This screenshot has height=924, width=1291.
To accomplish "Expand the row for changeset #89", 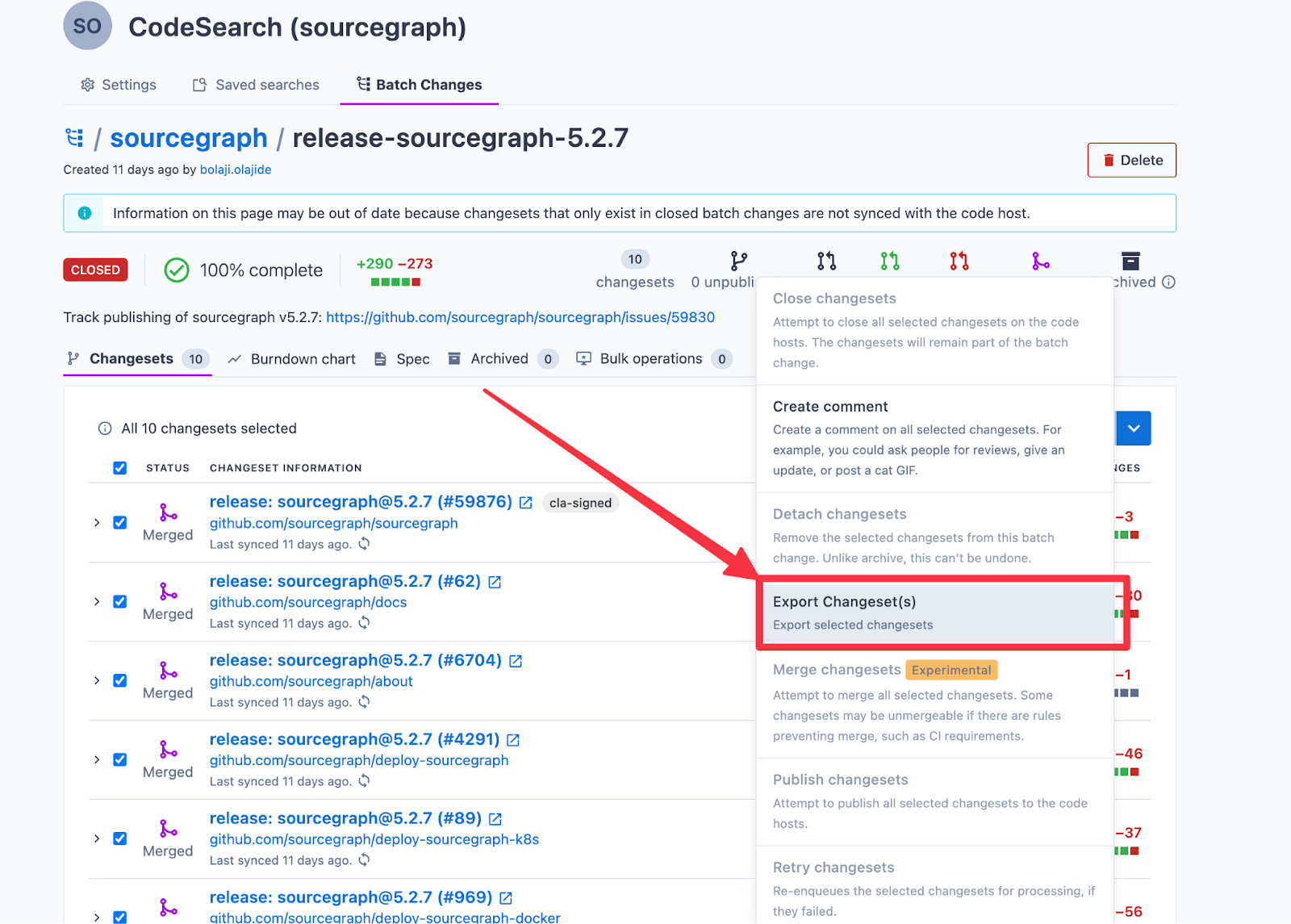I will tap(97, 839).
